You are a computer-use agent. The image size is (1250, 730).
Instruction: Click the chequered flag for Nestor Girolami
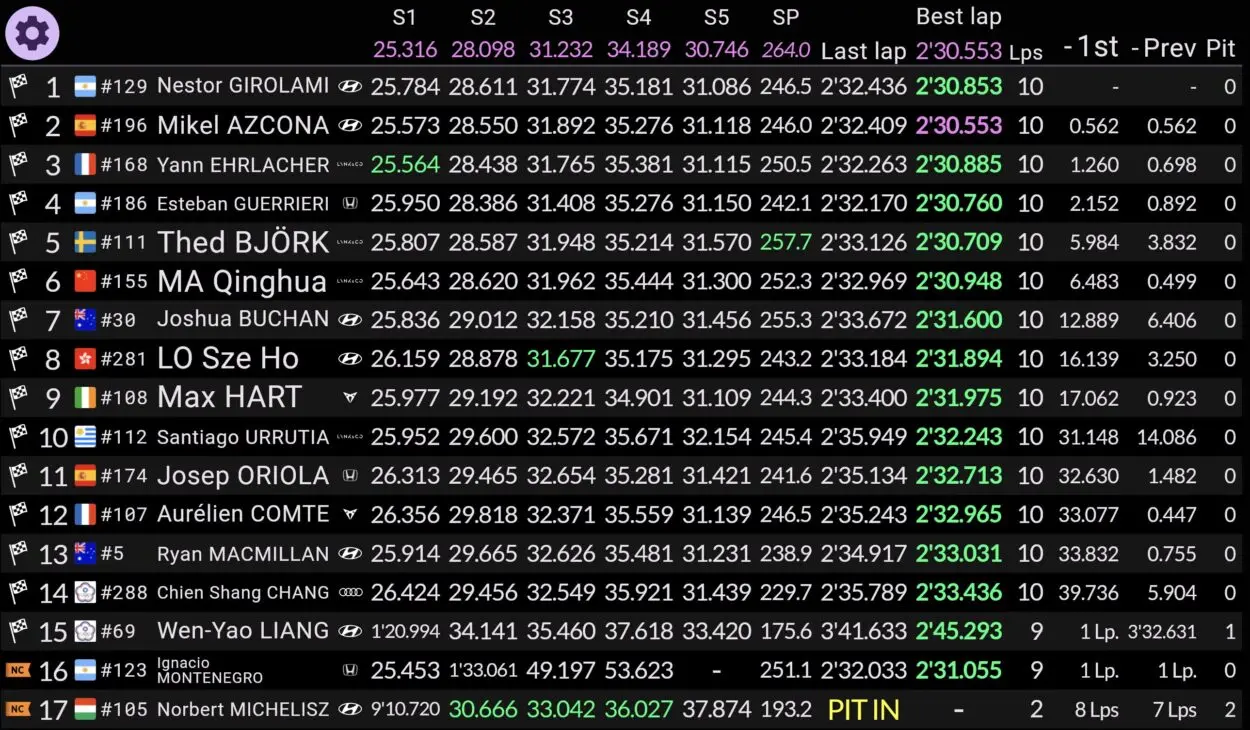click(x=17, y=86)
